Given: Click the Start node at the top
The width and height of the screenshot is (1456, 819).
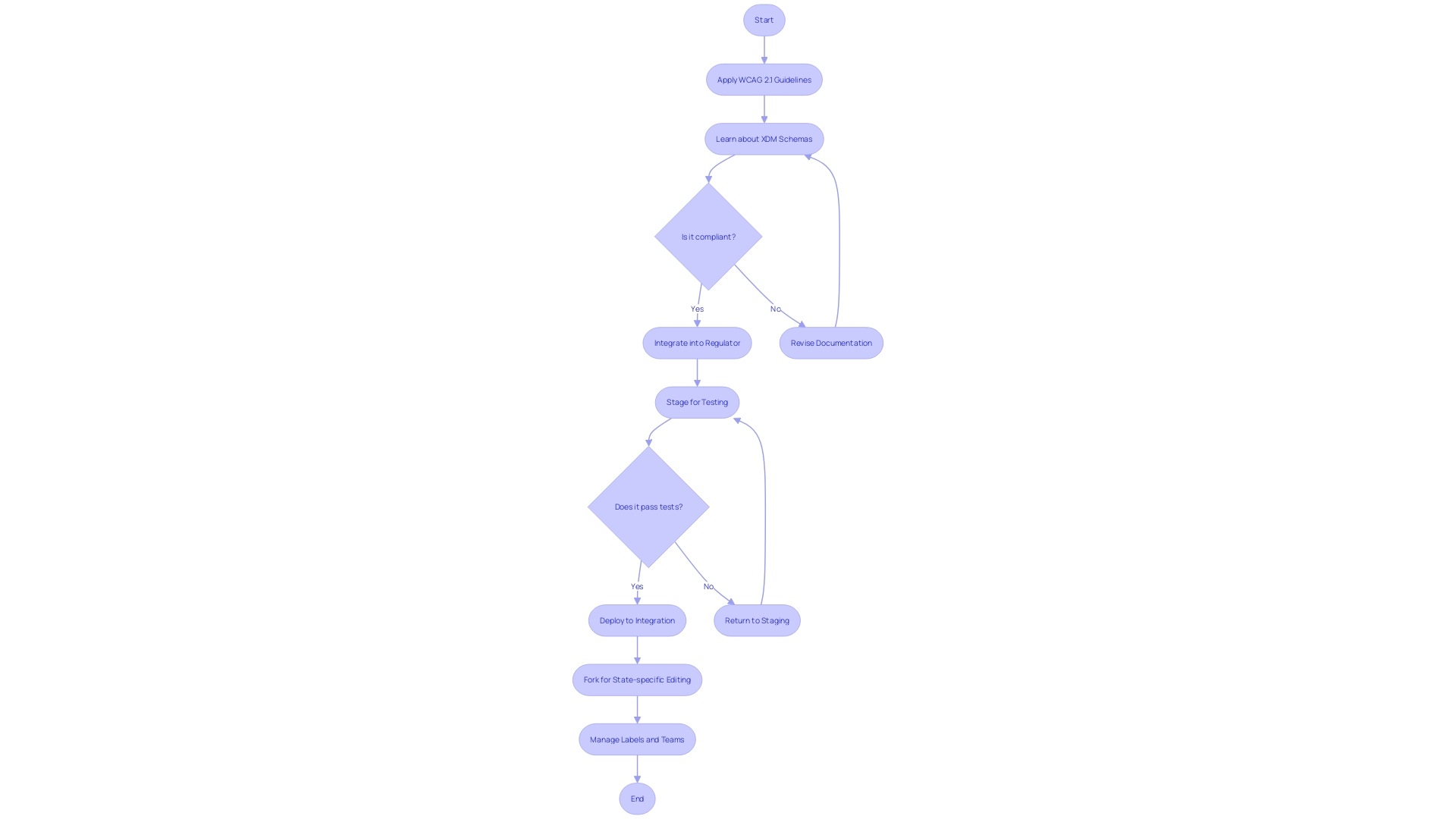Looking at the screenshot, I should [x=764, y=20].
